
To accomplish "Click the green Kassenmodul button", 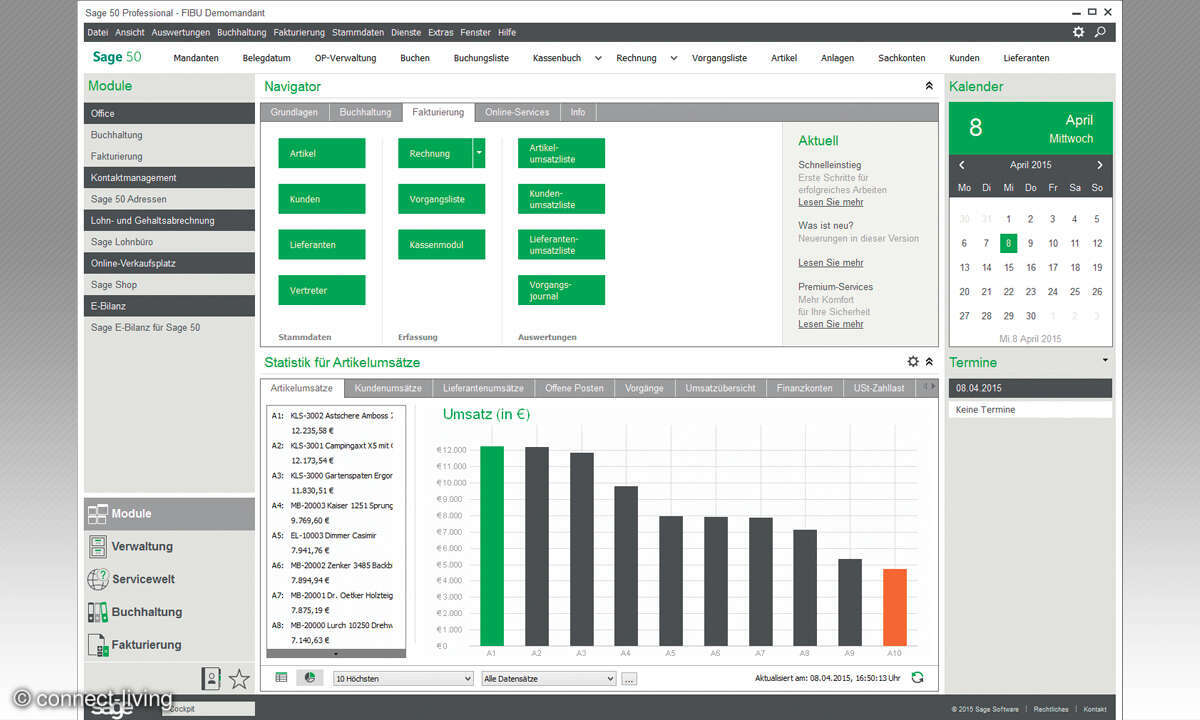I will click(x=441, y=244).
